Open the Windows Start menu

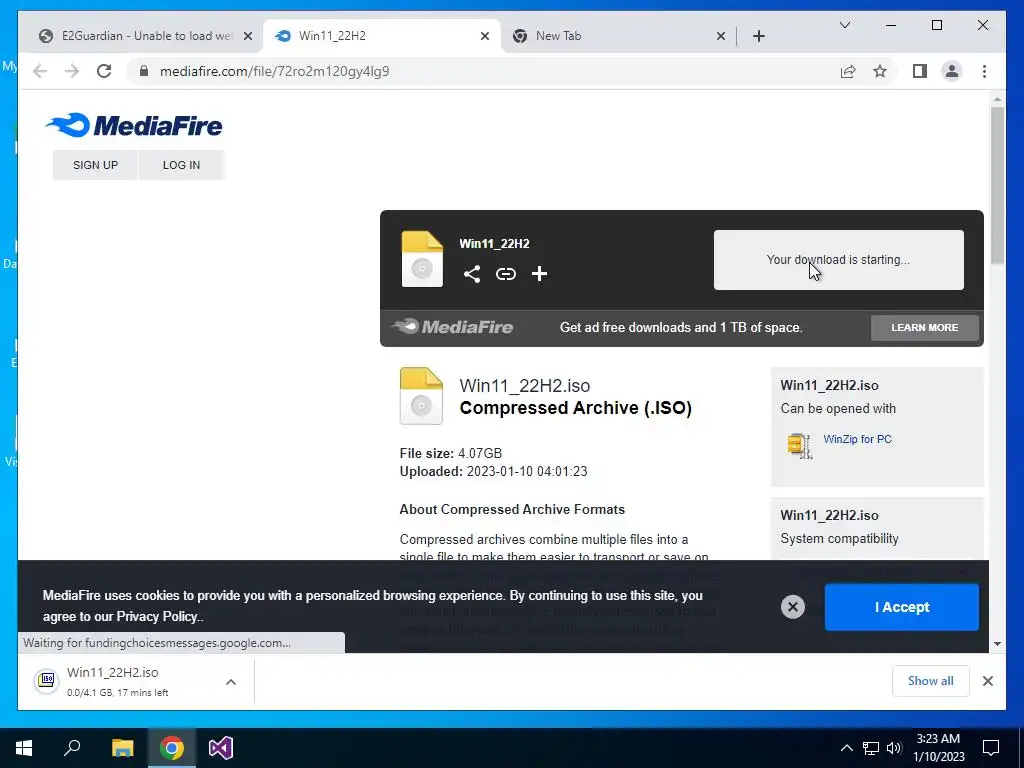(x=24, y=748)
